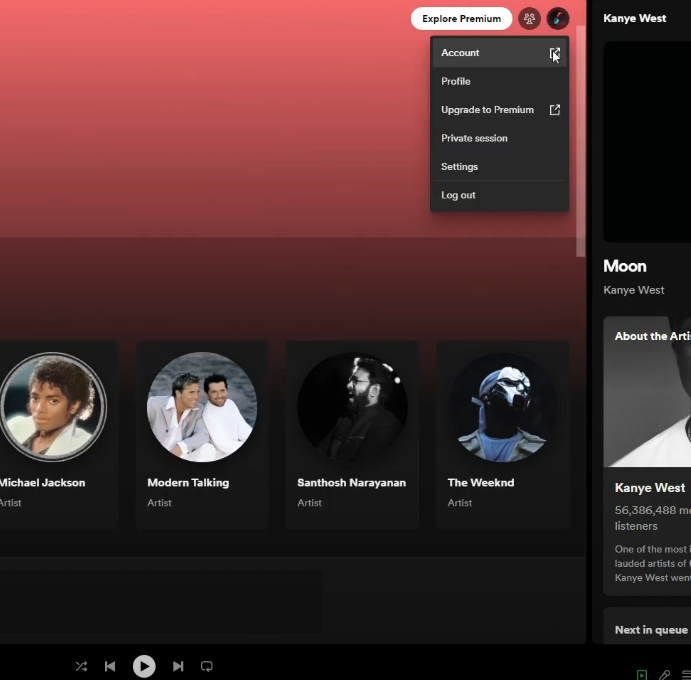Click the user profile avatar button
Viewport: 691px width, 680px height.
(x=558, y=19)
